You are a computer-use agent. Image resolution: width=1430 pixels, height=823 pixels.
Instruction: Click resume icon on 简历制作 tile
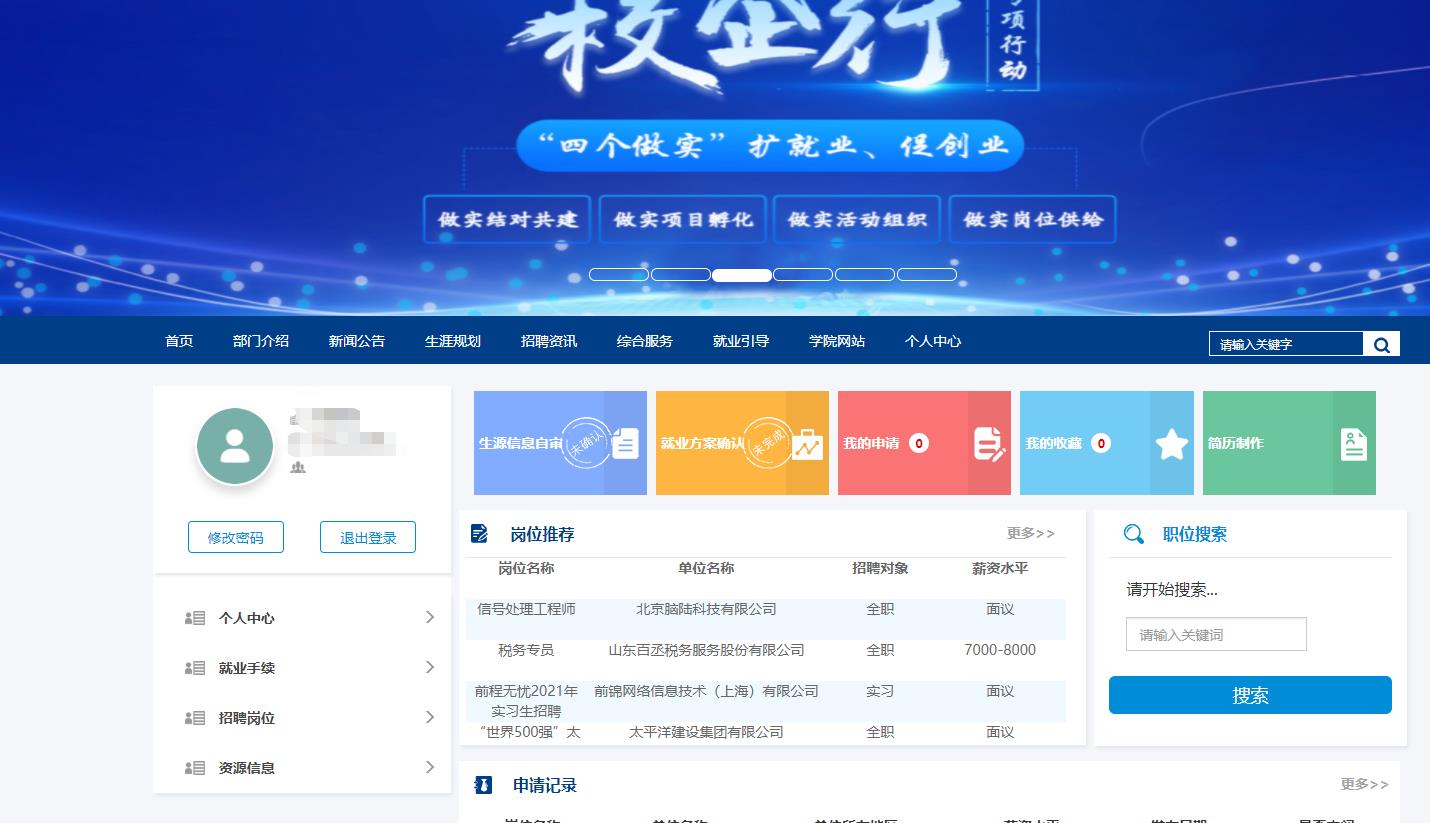(1354, 444)
